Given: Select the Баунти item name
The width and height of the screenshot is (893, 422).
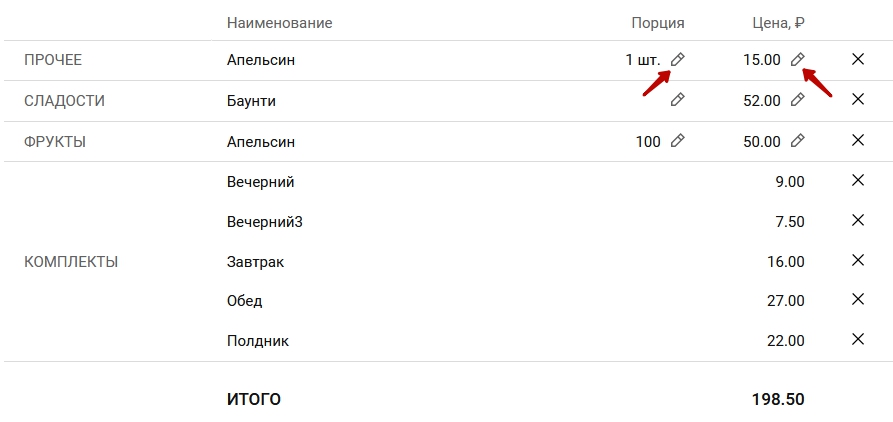Looking at the screenshot, I should tap(251, 101).
